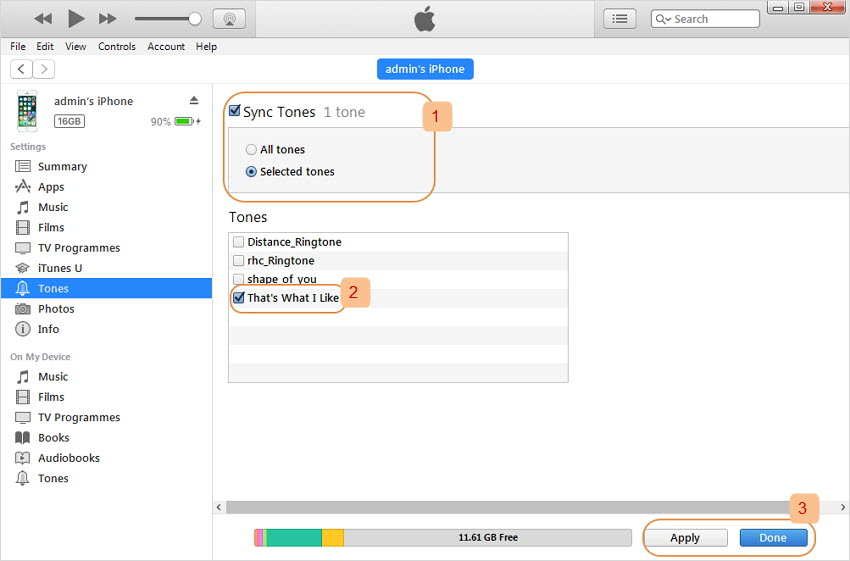Click the Done button

point(773,538)
